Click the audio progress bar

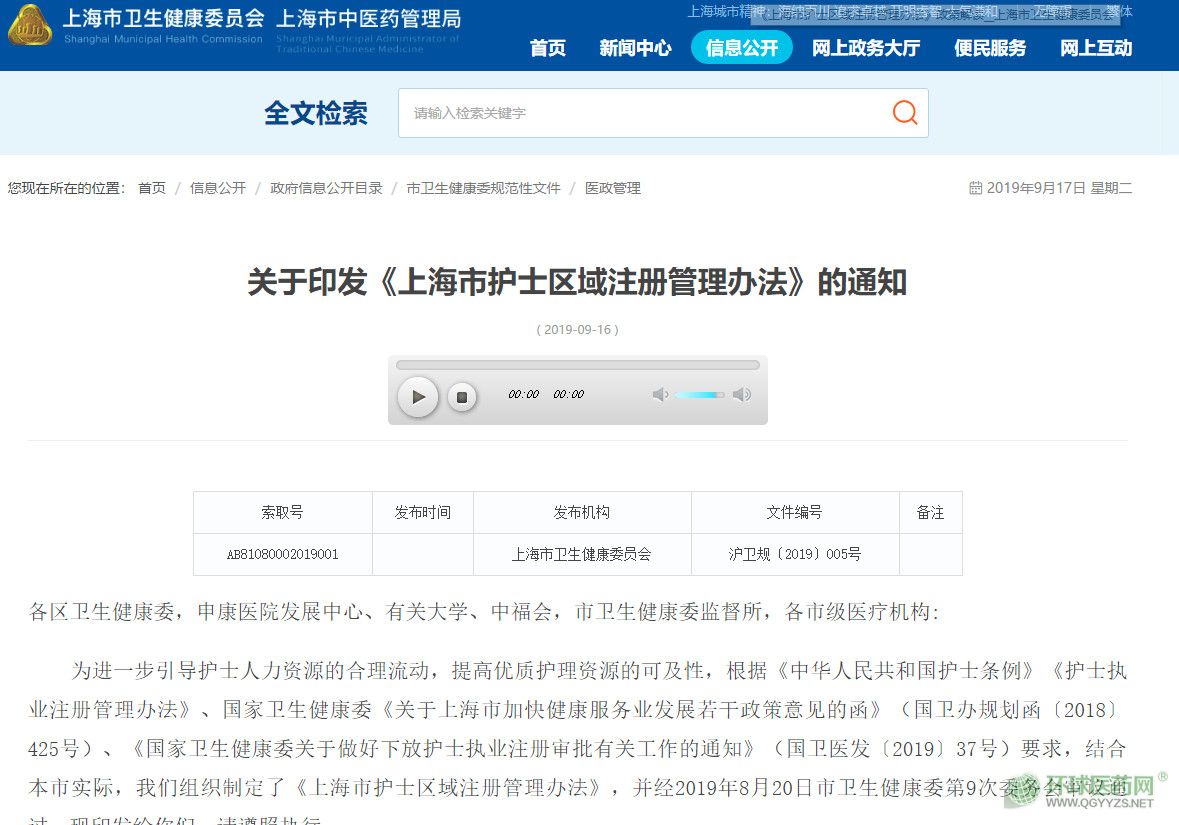point(577,365)
